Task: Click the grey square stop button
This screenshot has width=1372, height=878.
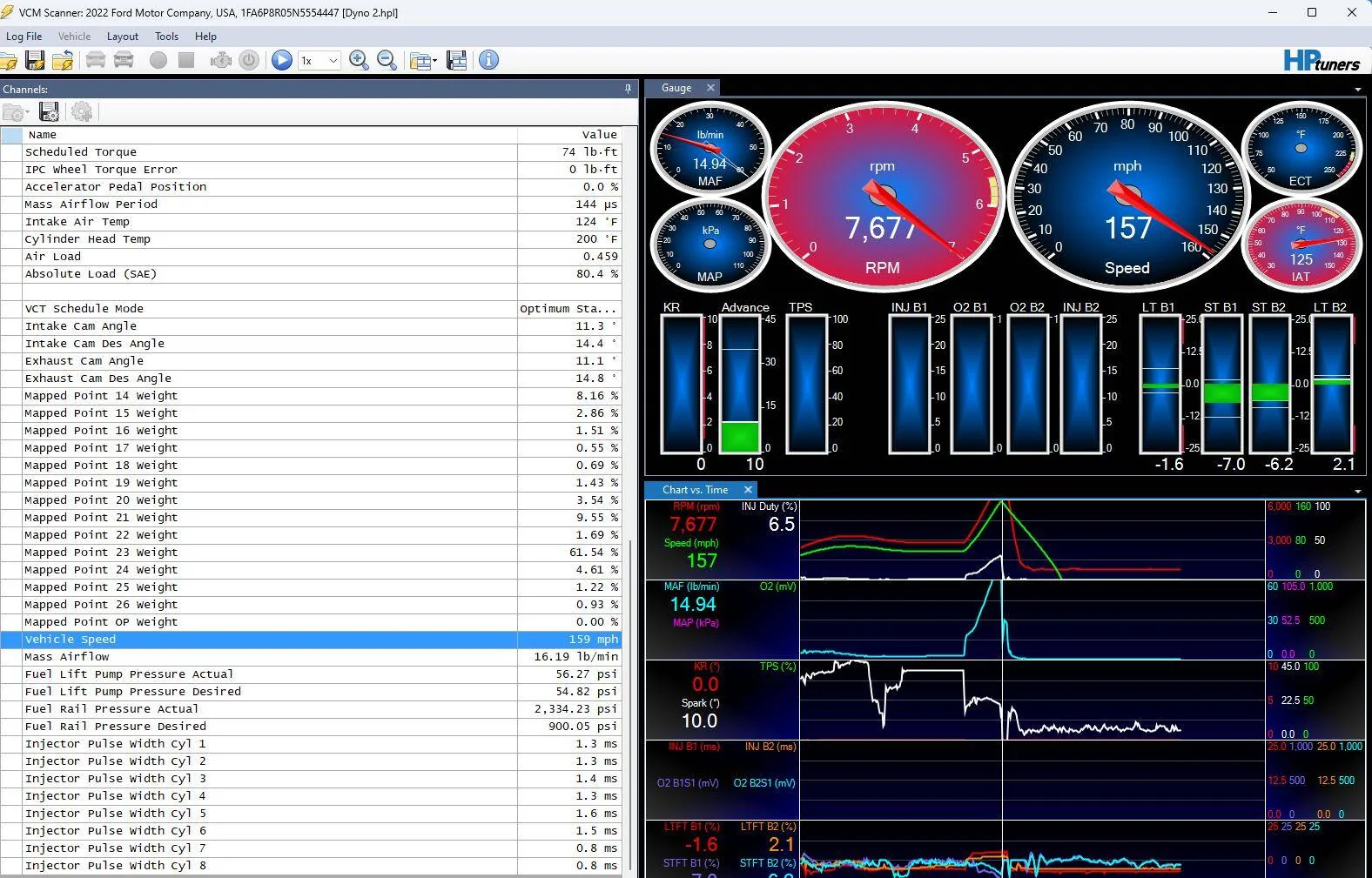Action: [x=186, y=60]
